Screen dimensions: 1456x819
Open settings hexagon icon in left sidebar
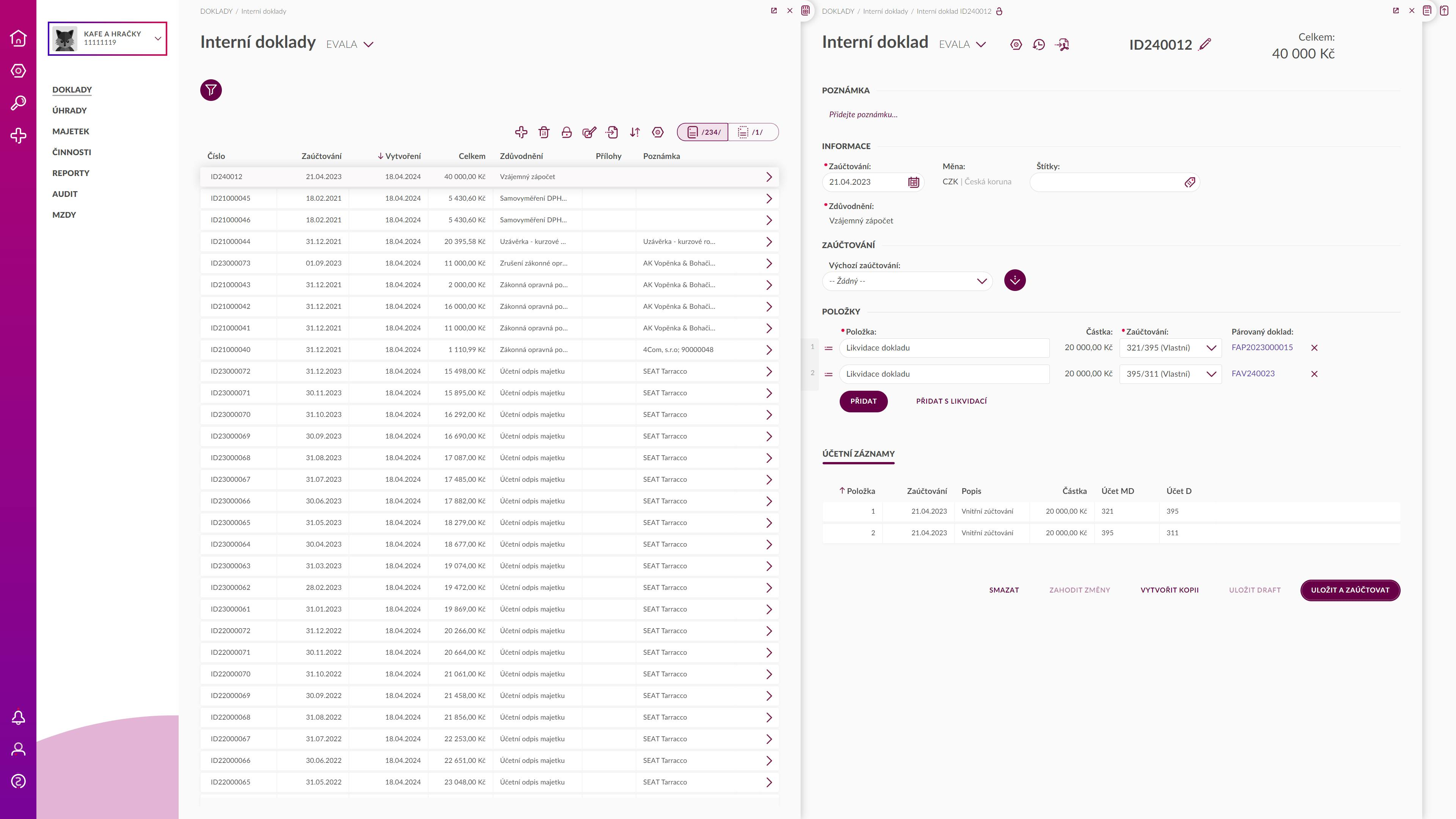18,71
